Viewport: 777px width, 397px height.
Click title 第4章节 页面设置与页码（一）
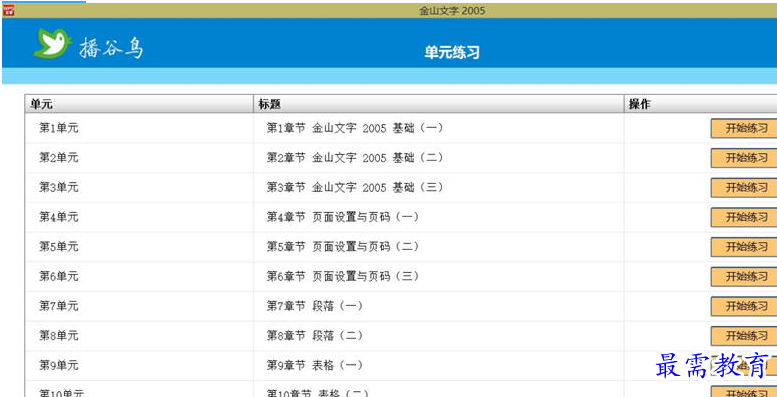[x=343, y=217]
